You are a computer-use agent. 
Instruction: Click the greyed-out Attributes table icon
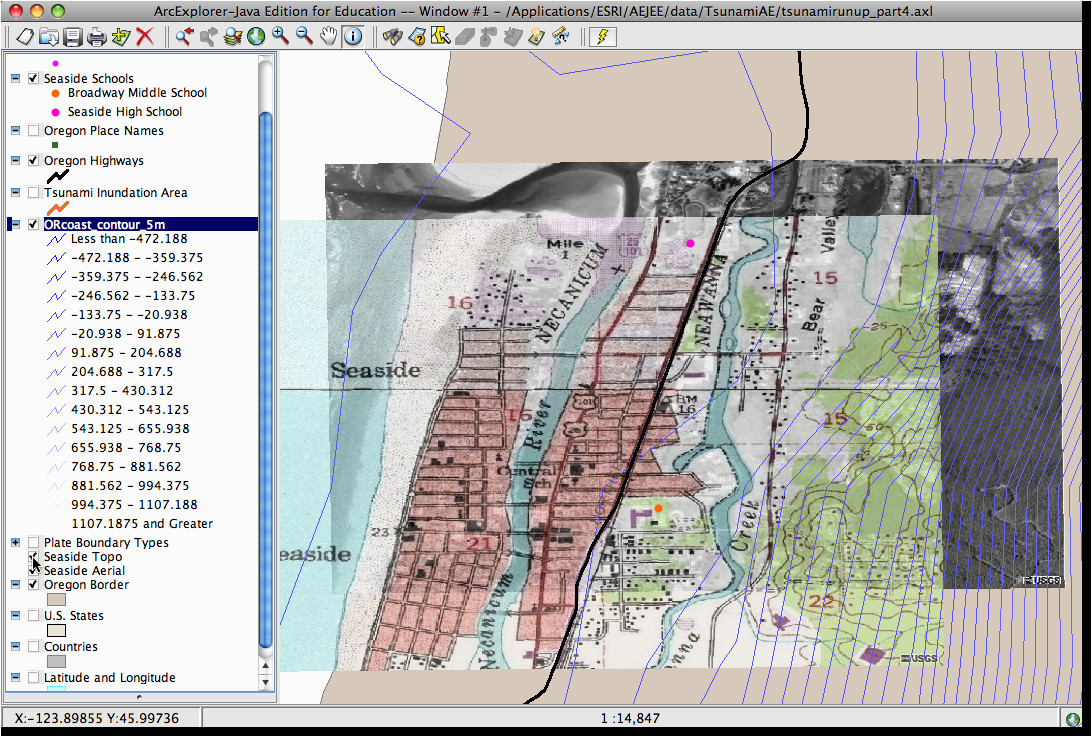[x=513, y=36]
